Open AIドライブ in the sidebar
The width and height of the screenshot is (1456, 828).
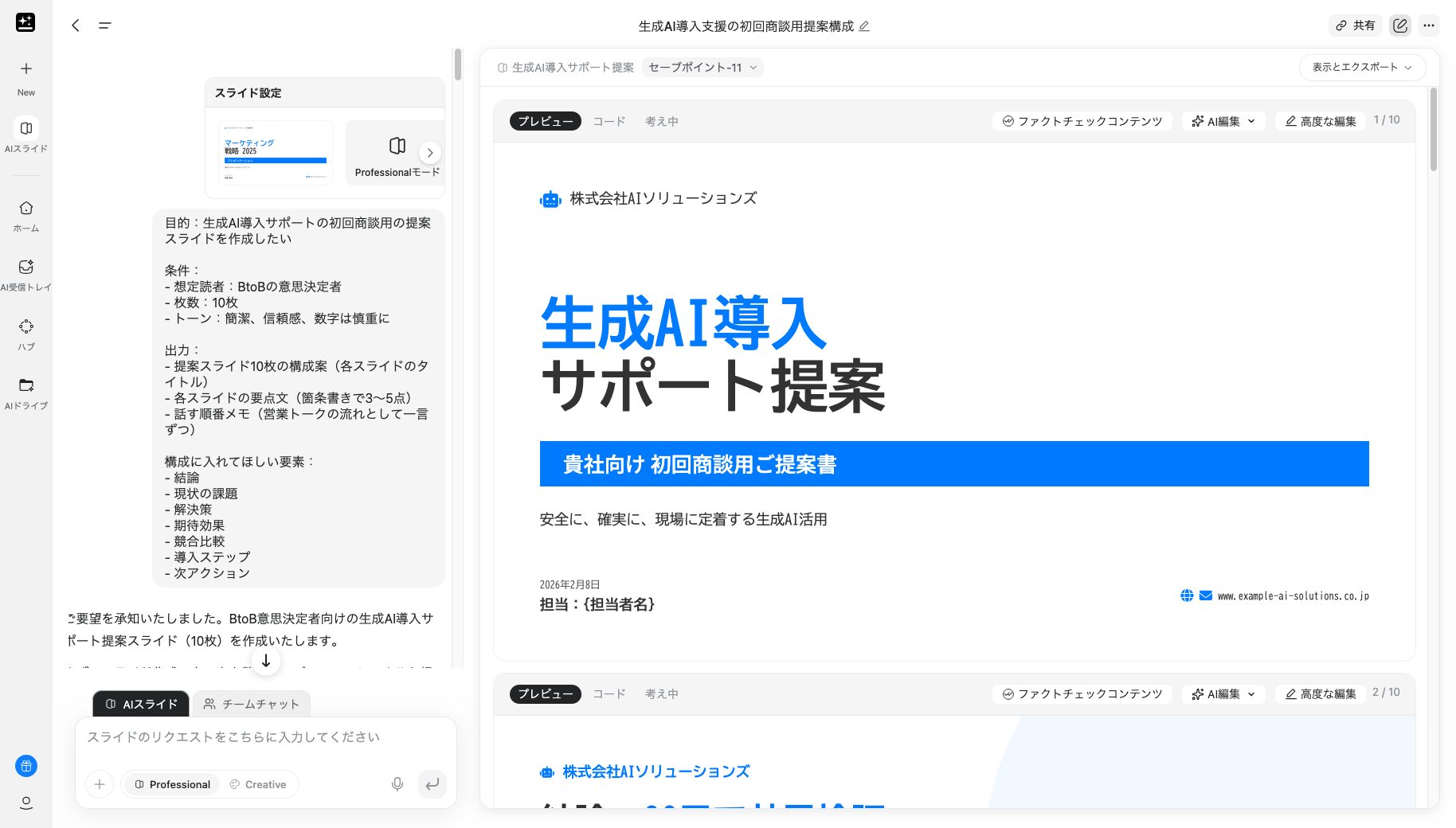26,393
